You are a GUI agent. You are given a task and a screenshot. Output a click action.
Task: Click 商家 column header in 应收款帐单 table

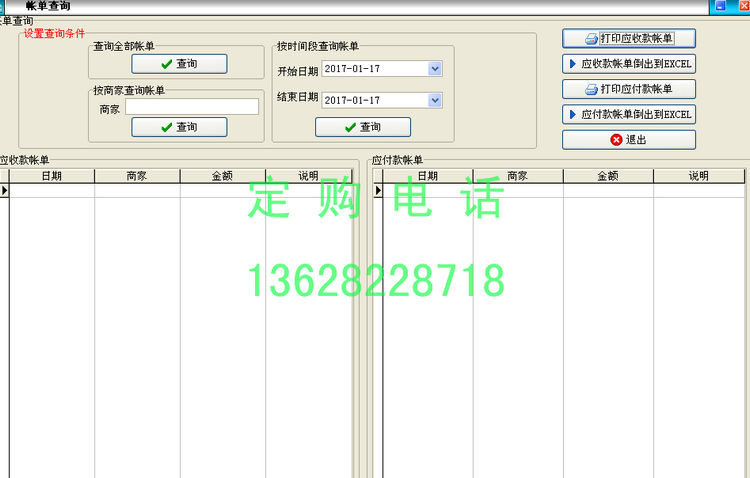tap(137, 176)
